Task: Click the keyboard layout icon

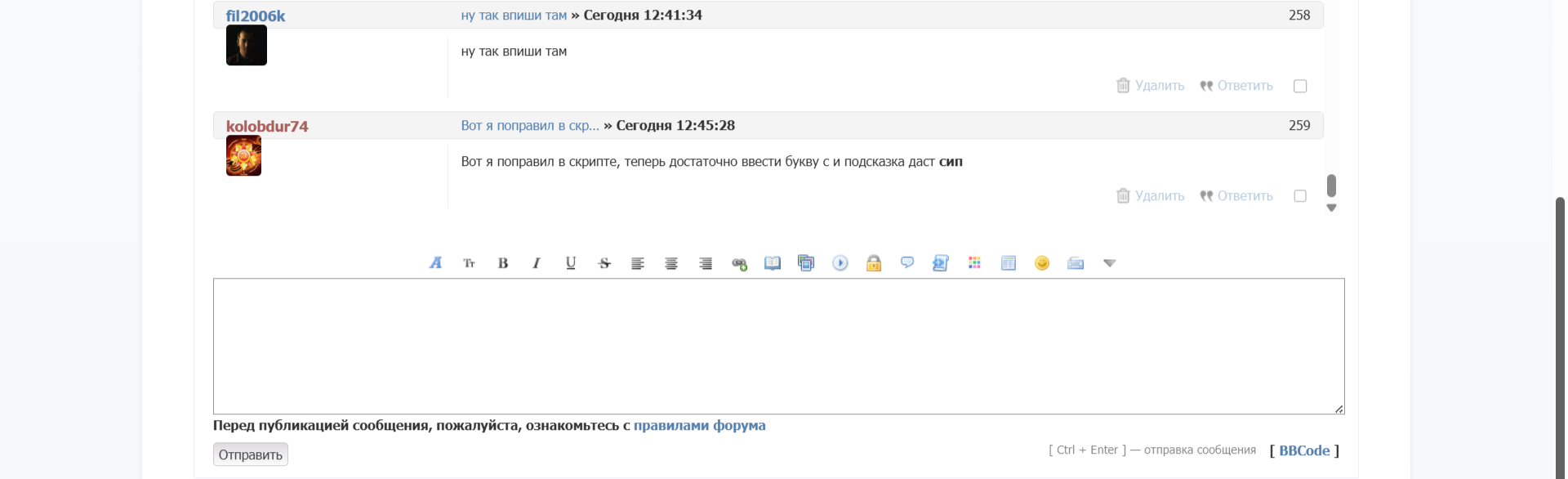Action: pyautogui.click(x=1076, y=263)
